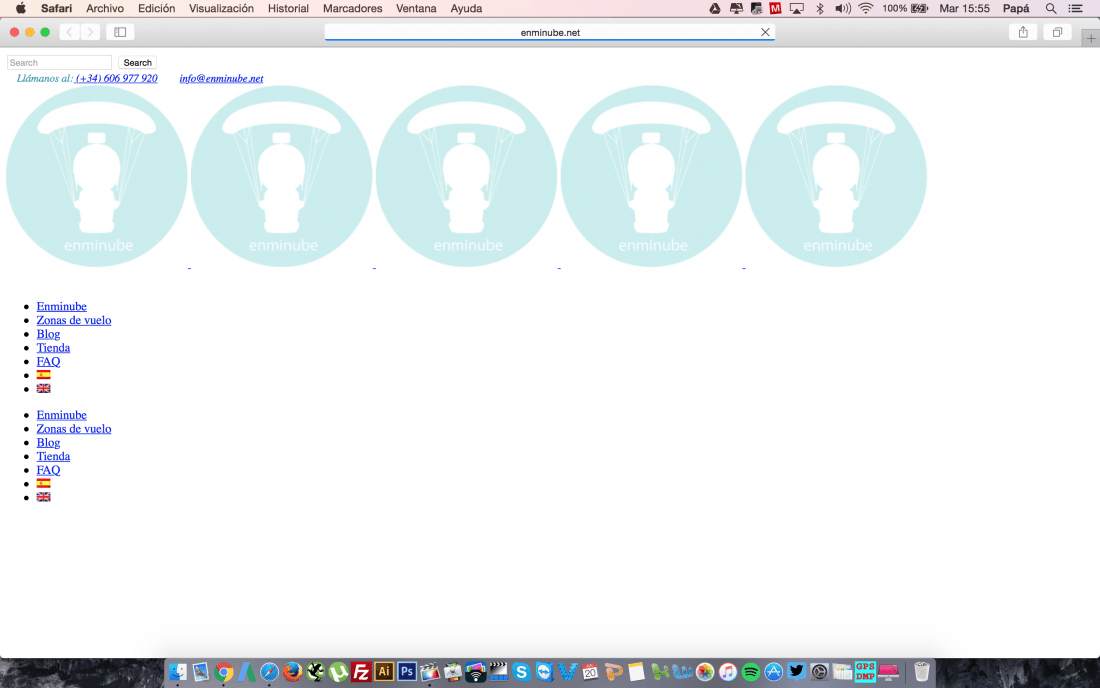Open the Apple menu
1100x688 pixels.
coord(21,8)
